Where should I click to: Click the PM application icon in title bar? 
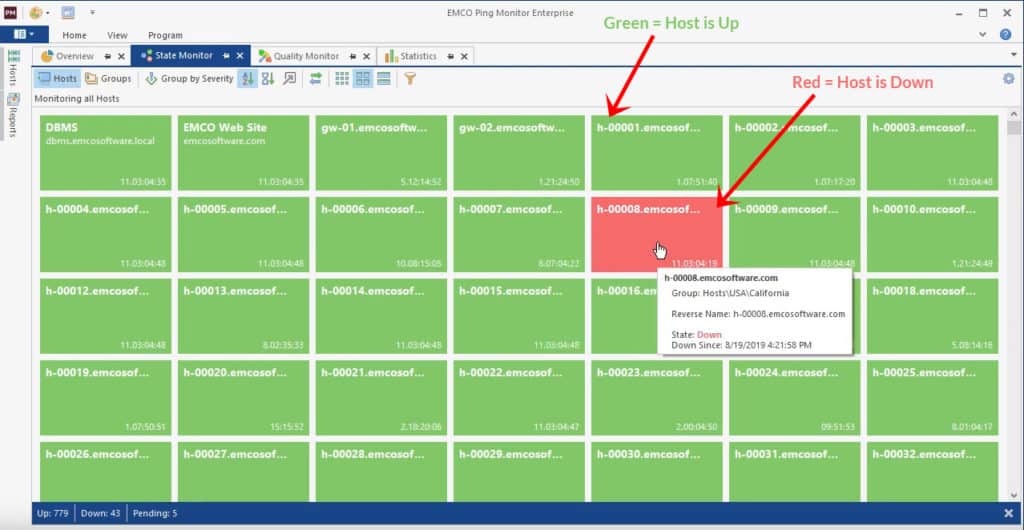[x=10, y=12]
